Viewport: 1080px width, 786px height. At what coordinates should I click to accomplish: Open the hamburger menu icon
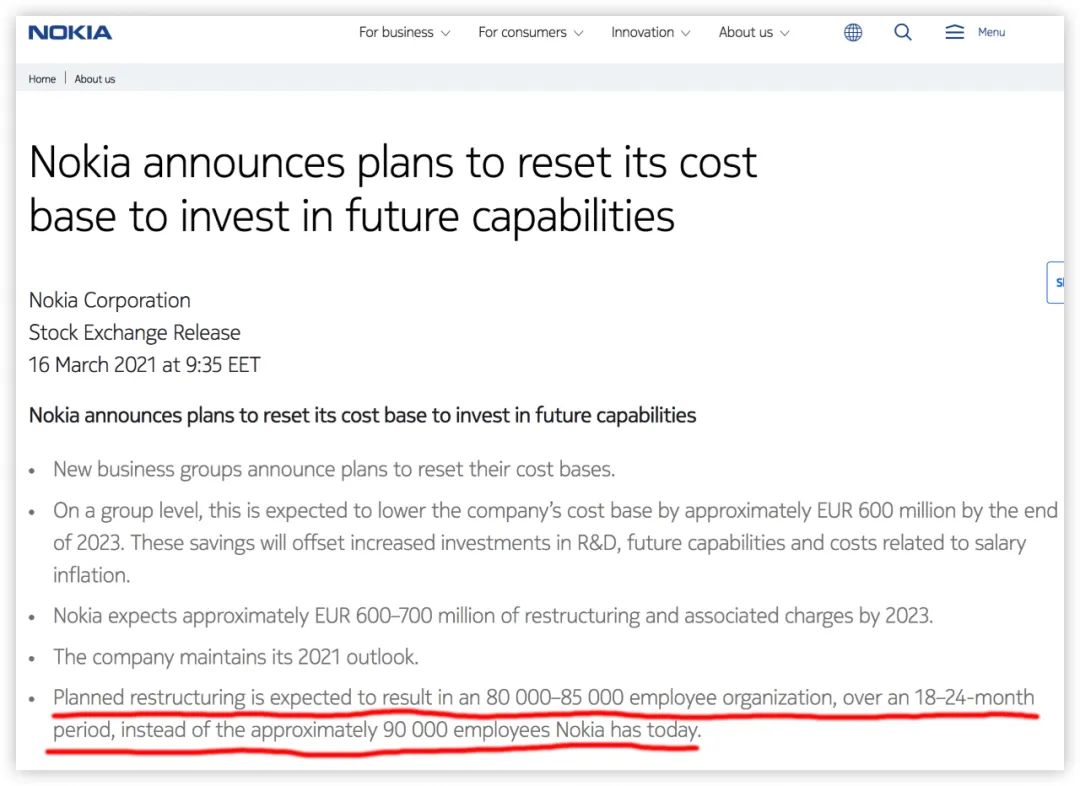click(x=954, y=33)
